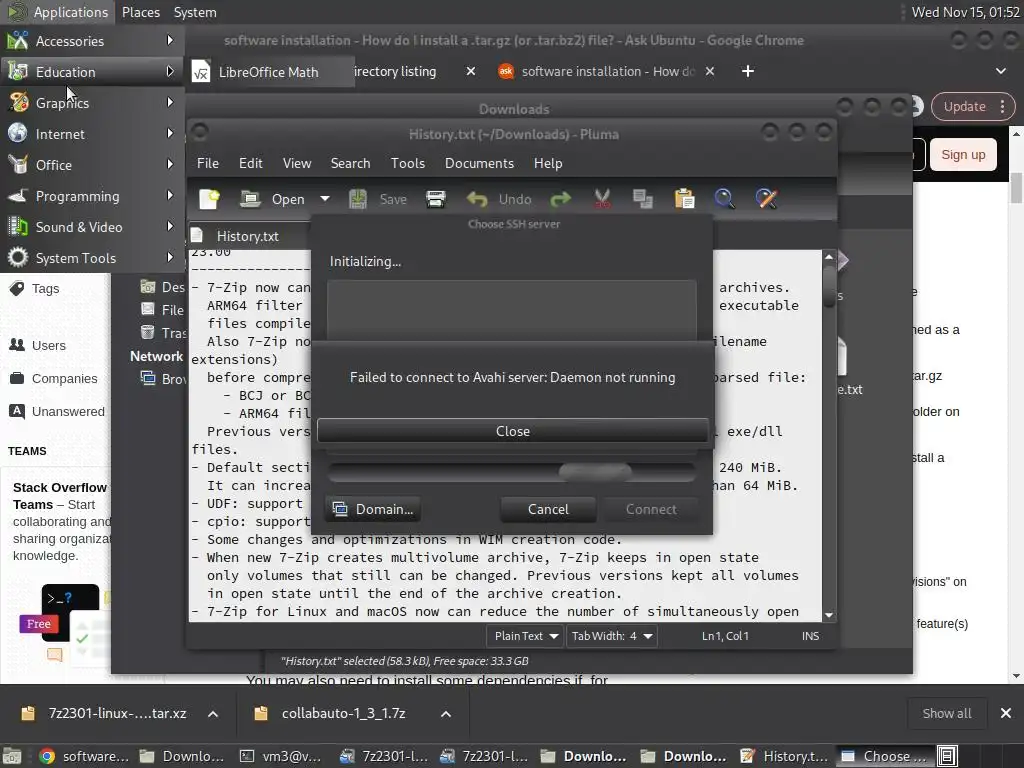Image resolution: width=1024 pixels, height=768 pixels.
Task: Open the Places menu in top panel
Action: 140,12
